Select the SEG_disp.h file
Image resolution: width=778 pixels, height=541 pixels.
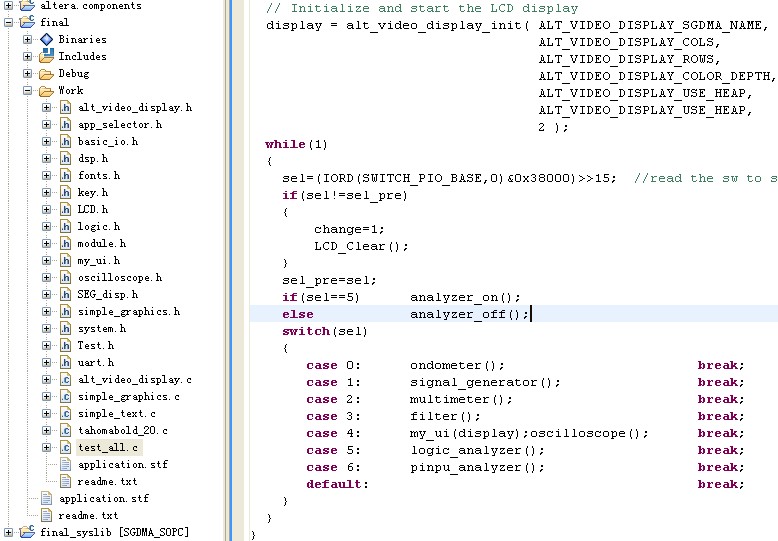(x=108, y=294)
